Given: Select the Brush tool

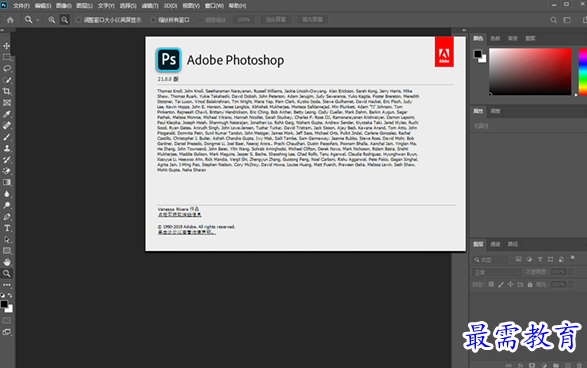Looking at the screenshot, I should pyautogui.click(x=7, y=137).
